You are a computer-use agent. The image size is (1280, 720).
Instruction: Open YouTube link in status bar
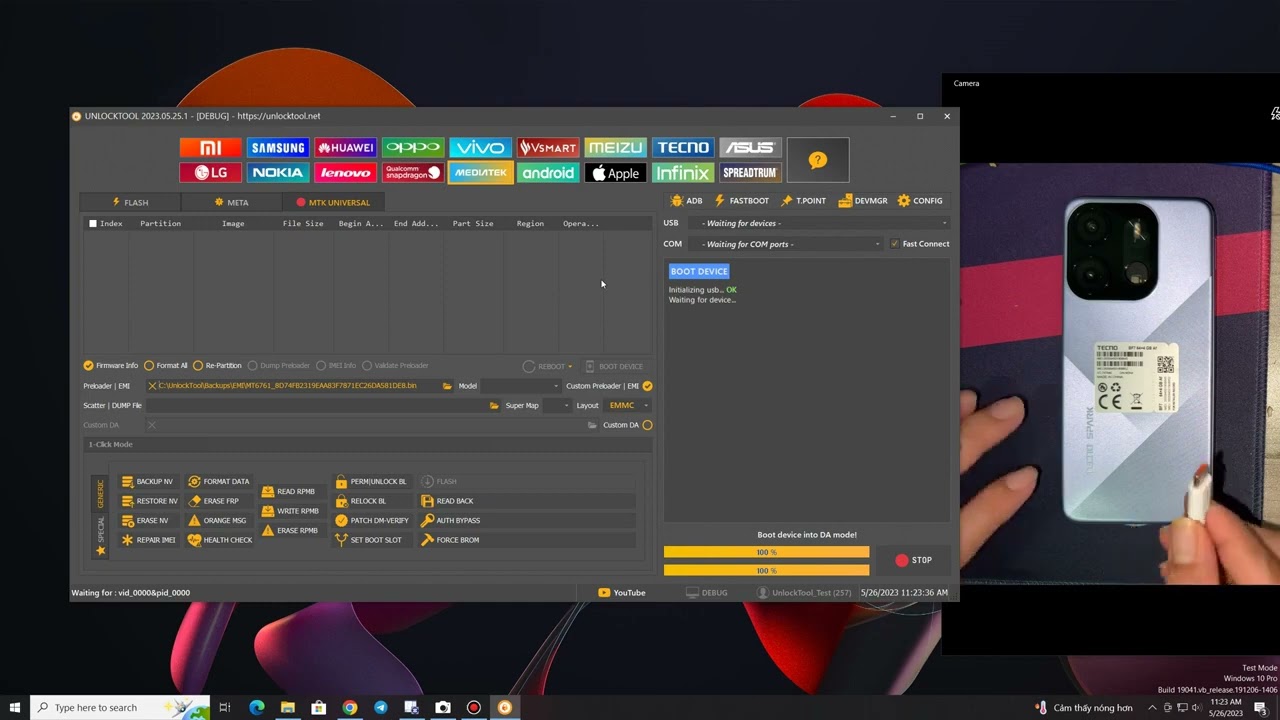(x=621, y=593)
